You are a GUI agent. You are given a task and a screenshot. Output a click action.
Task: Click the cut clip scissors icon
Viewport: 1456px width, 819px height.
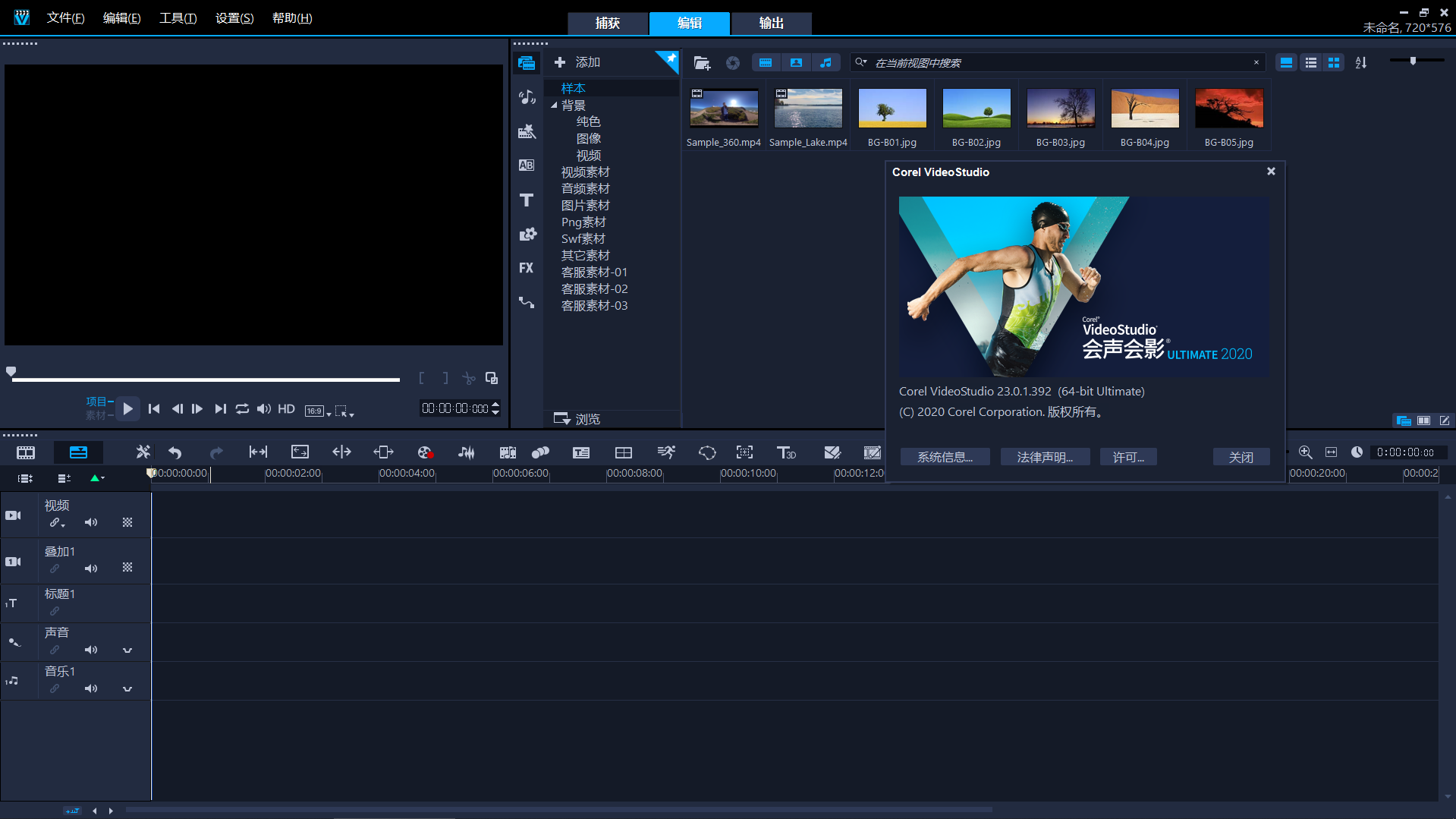(468, 378)
